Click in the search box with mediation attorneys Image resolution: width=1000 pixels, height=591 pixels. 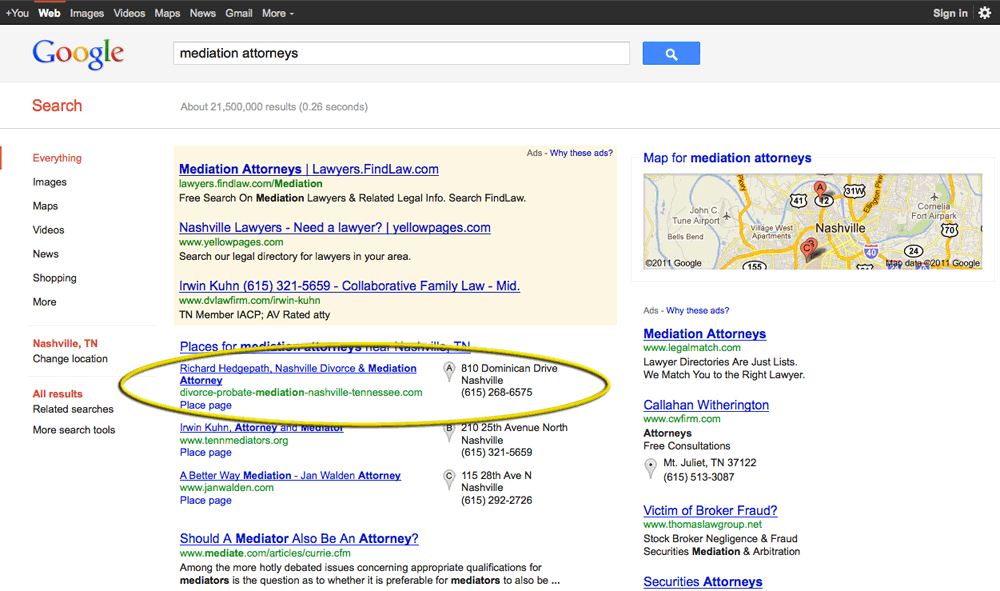[401, 54]
